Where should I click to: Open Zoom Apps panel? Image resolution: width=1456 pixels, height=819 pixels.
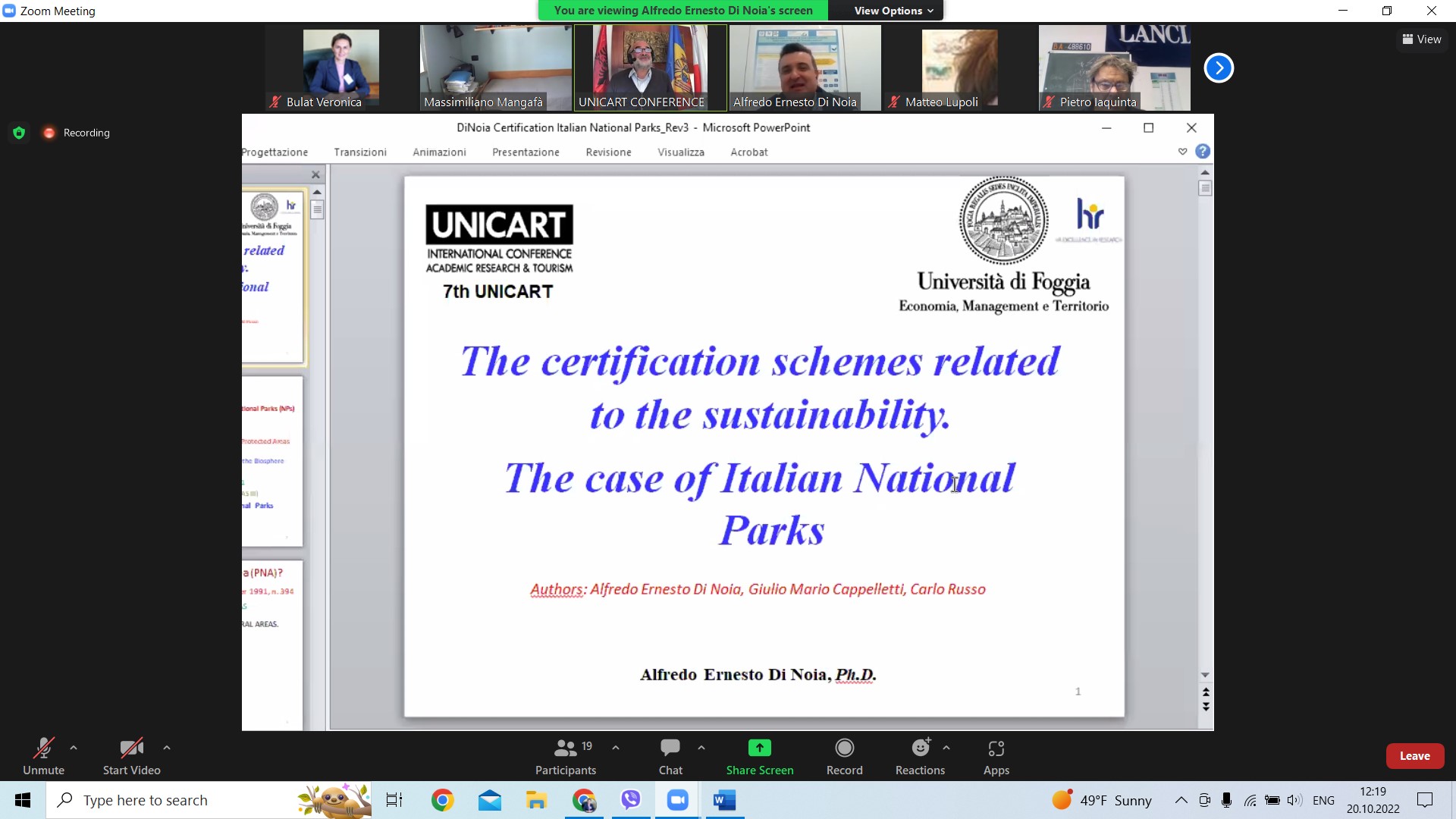coord(996,757)
